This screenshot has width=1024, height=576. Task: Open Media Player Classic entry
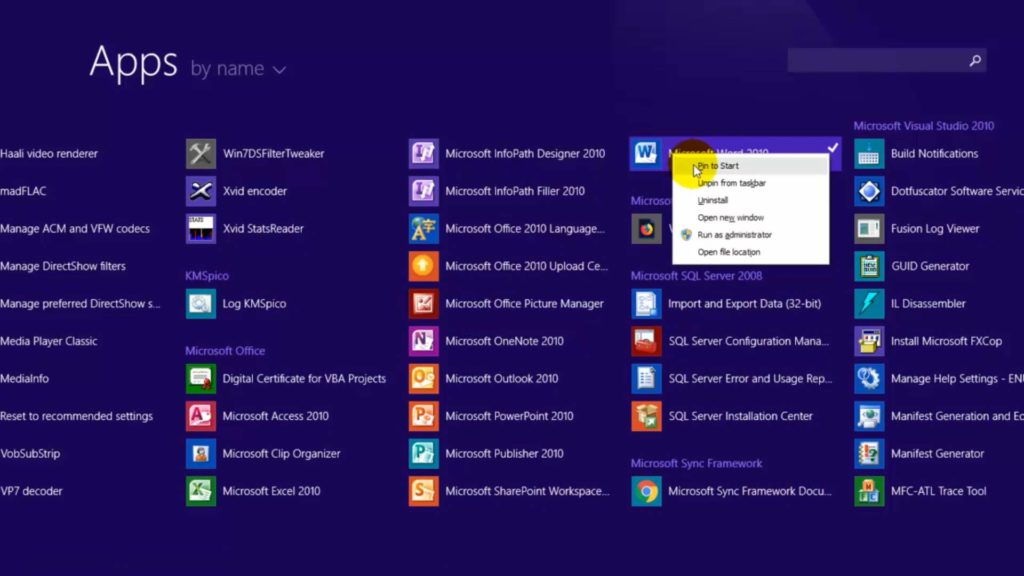(x=49, y=341)
